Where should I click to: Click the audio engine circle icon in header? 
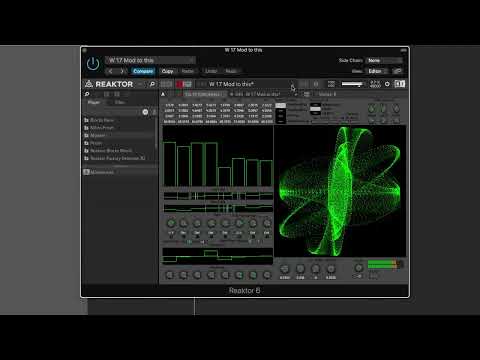pyautogui.click(x=387, y=84)
